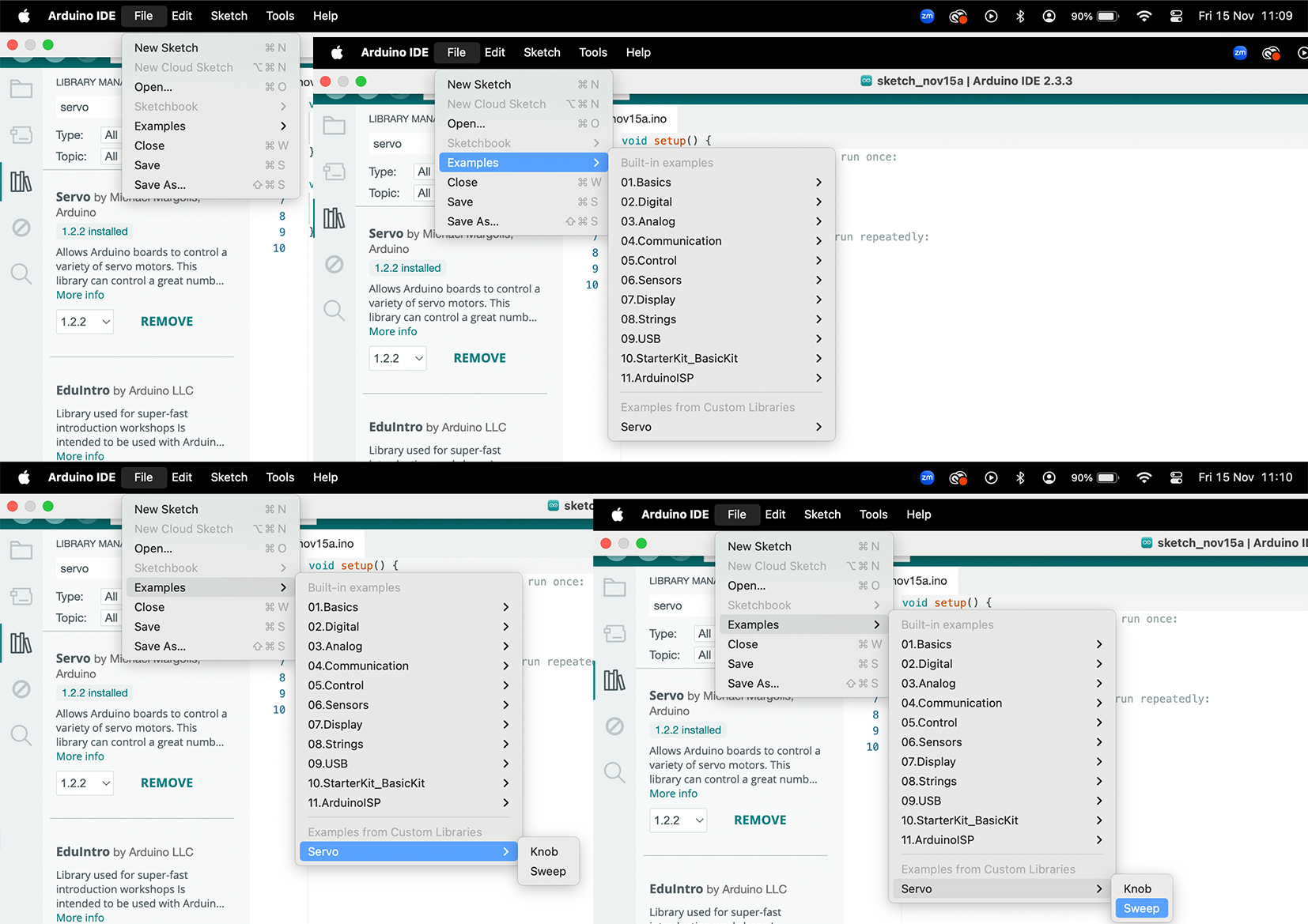Open Debug icon in top-left screenshot sidebar

pyautogui.click(x=21, y=228)
